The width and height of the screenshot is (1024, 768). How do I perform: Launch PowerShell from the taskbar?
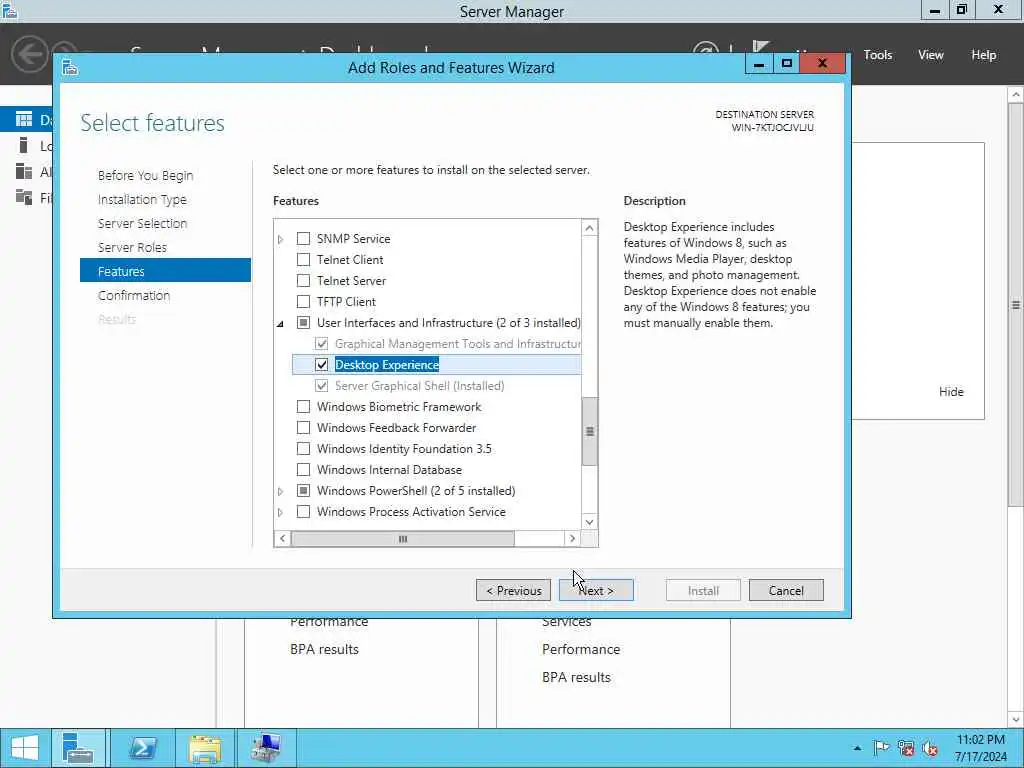tap(142, 748)
